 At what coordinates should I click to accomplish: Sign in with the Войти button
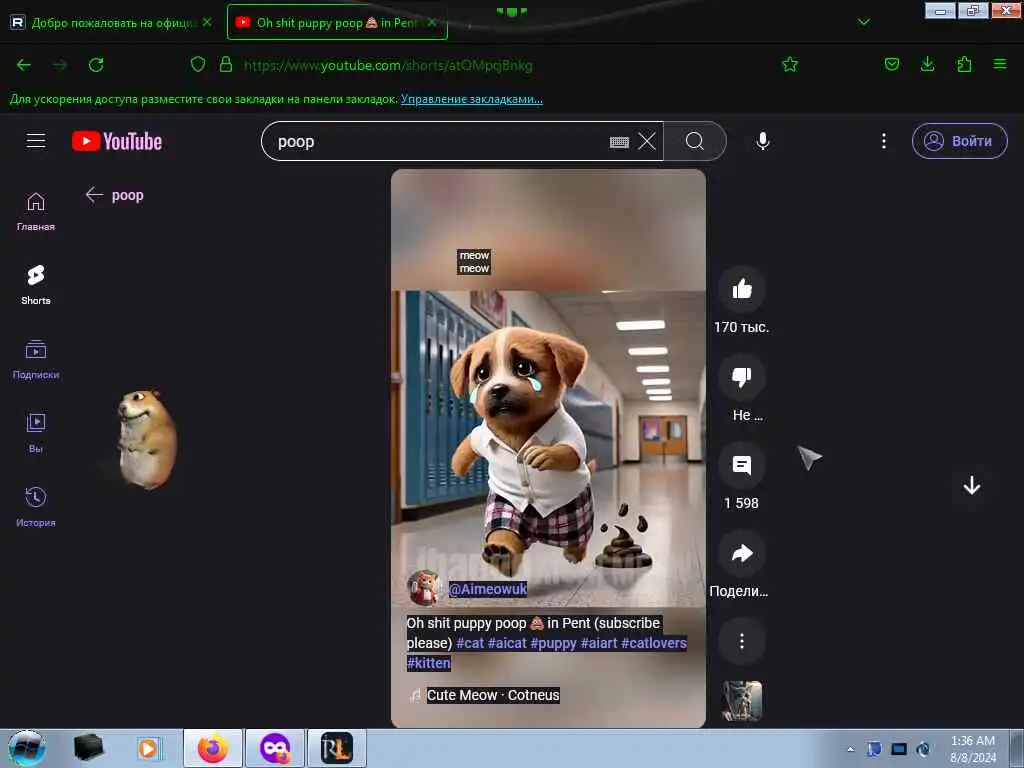tap(959, 141)
